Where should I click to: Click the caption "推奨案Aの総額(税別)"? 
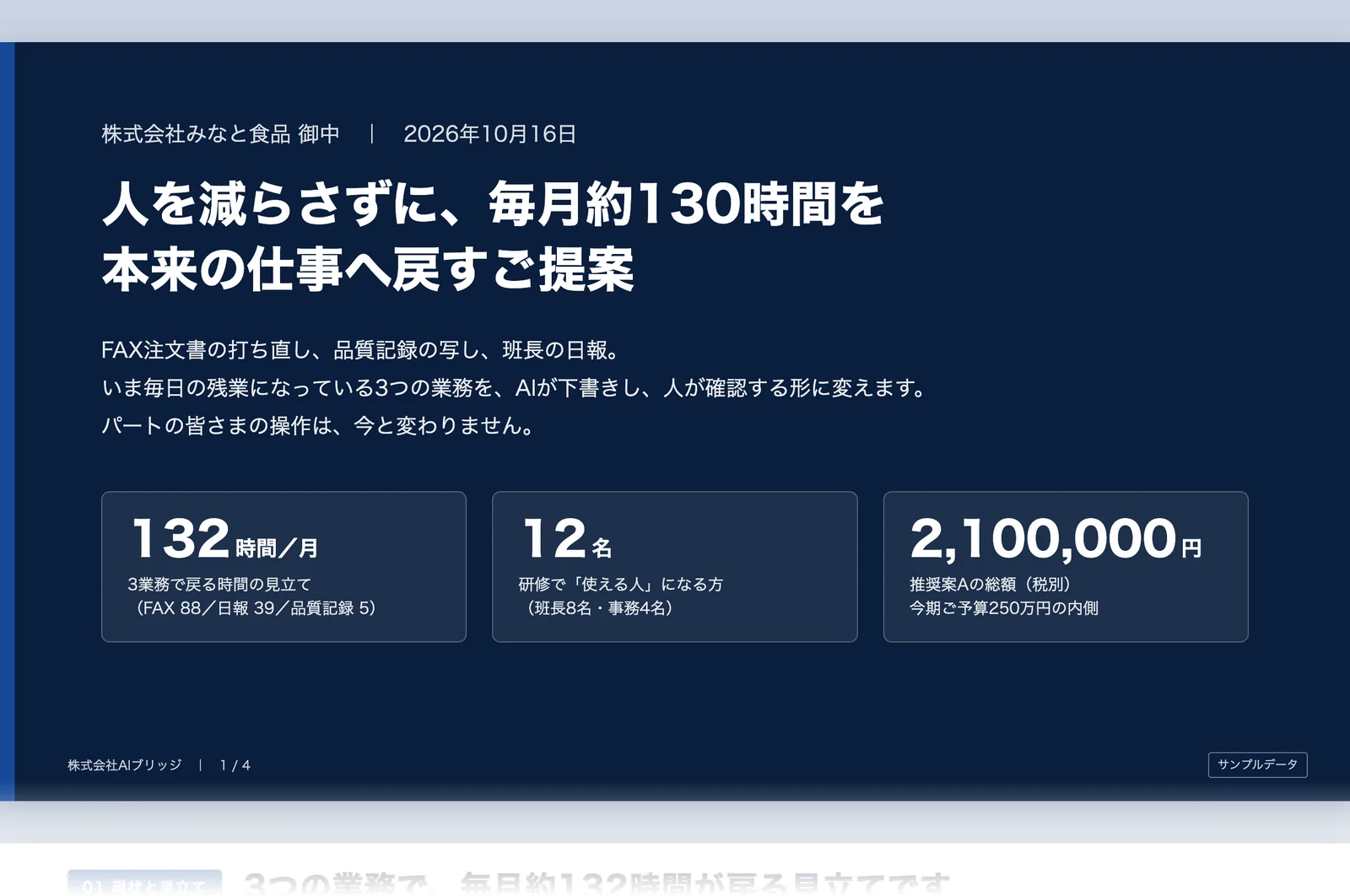click(x=990, y=585)
